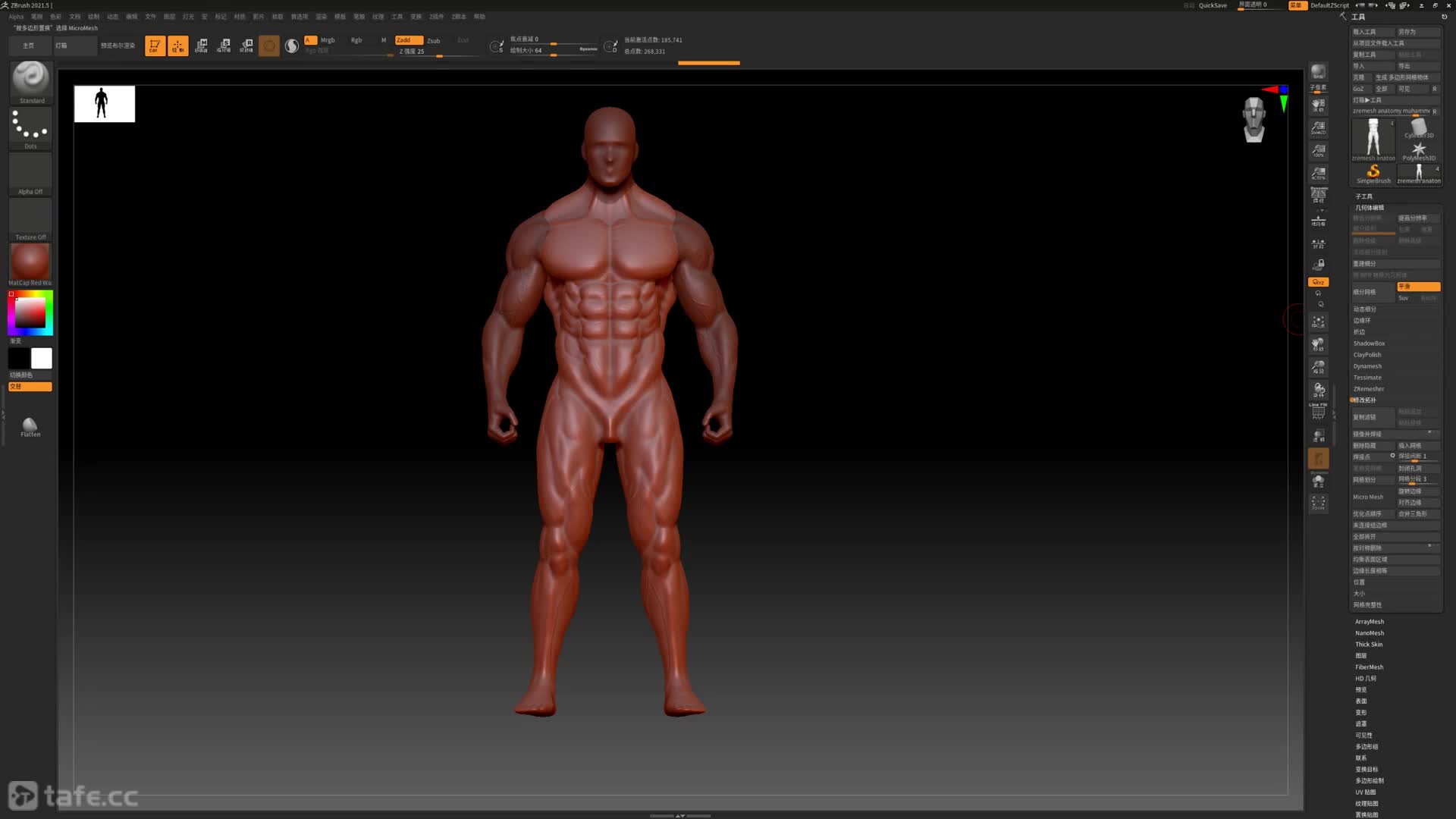The width and height of the screenshot is (1456, 819).
Task: Toggle the orange smooth subdivision button
Action: point(1419,287)
